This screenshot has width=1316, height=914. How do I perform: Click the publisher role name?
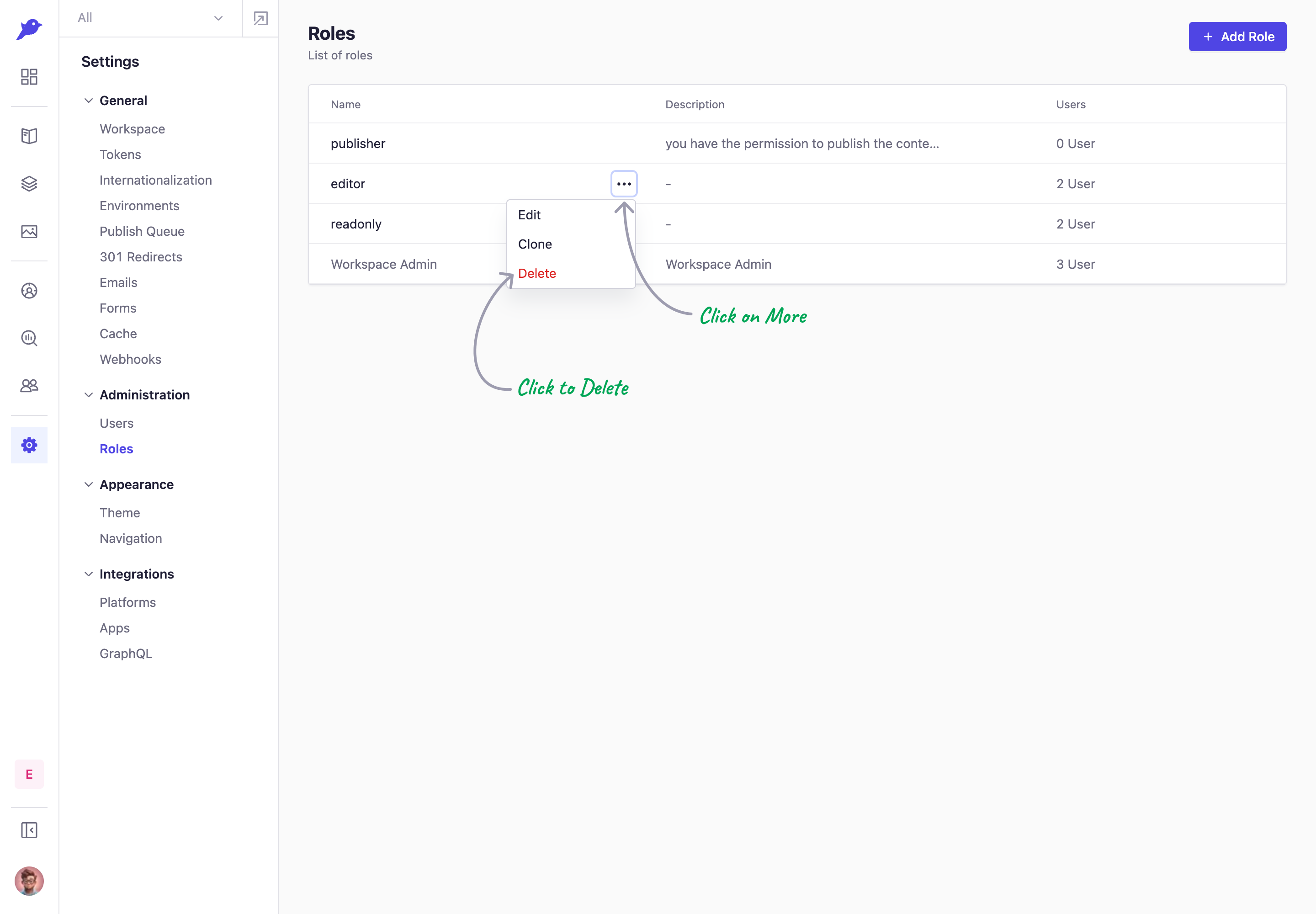(358, 144)
